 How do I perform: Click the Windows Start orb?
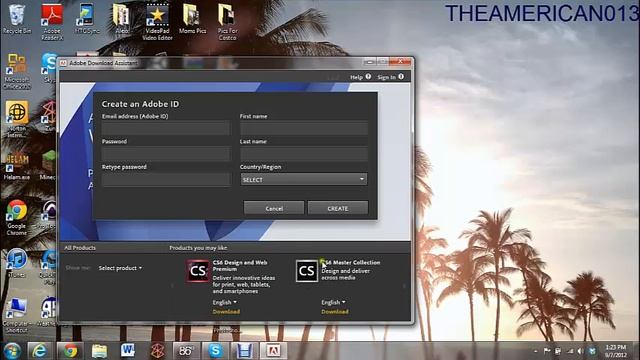click(x=12, y=351)
